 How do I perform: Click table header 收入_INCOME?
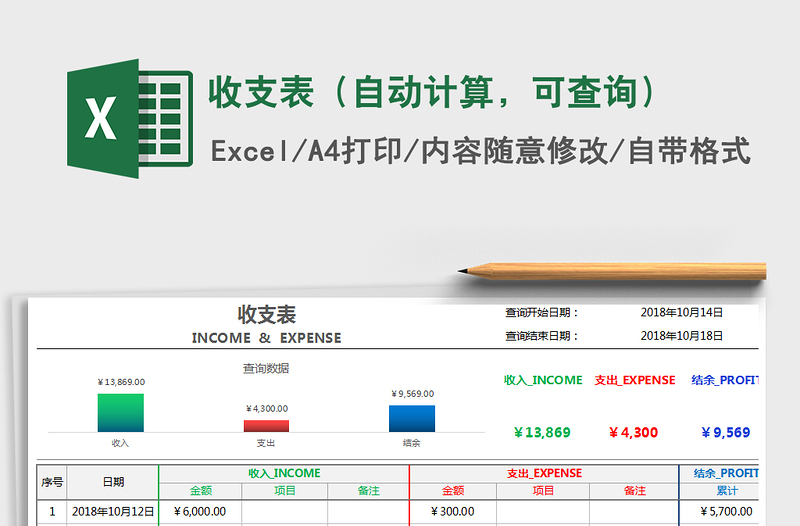click(284, 473)
